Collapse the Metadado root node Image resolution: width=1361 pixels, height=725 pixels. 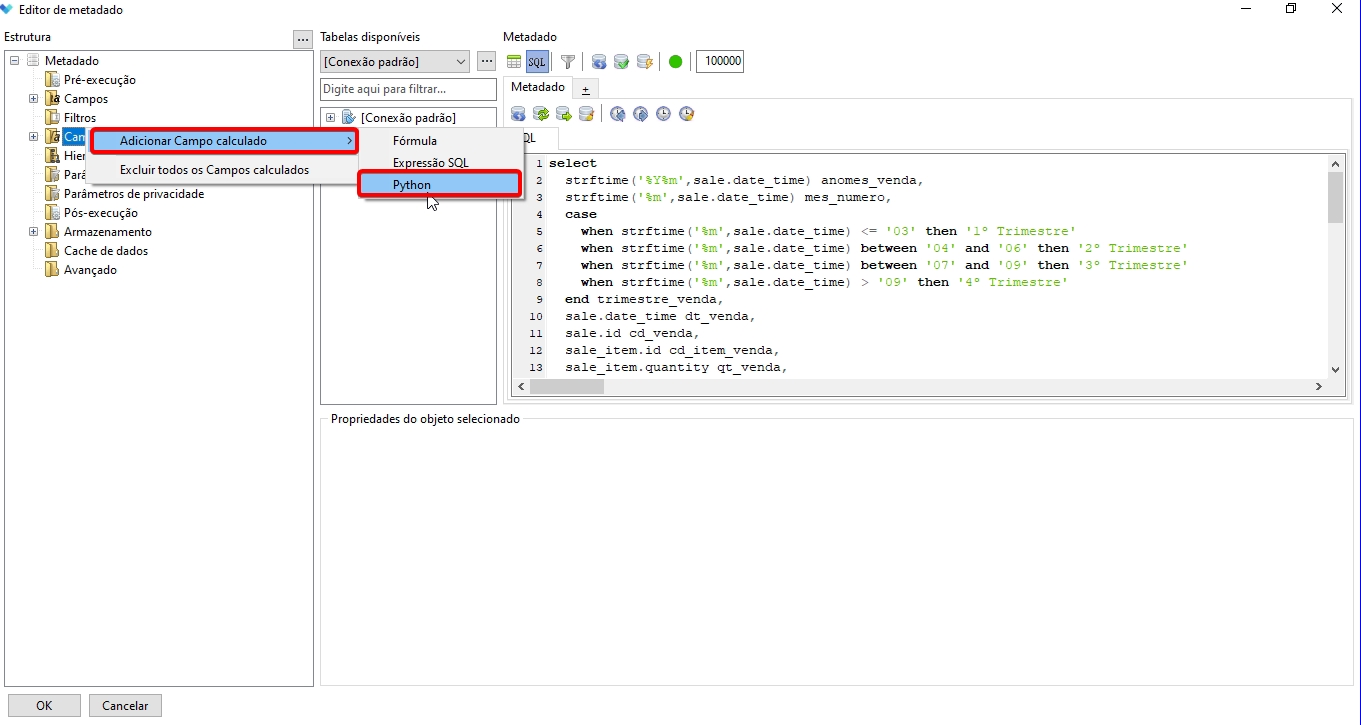pos(15,61)
